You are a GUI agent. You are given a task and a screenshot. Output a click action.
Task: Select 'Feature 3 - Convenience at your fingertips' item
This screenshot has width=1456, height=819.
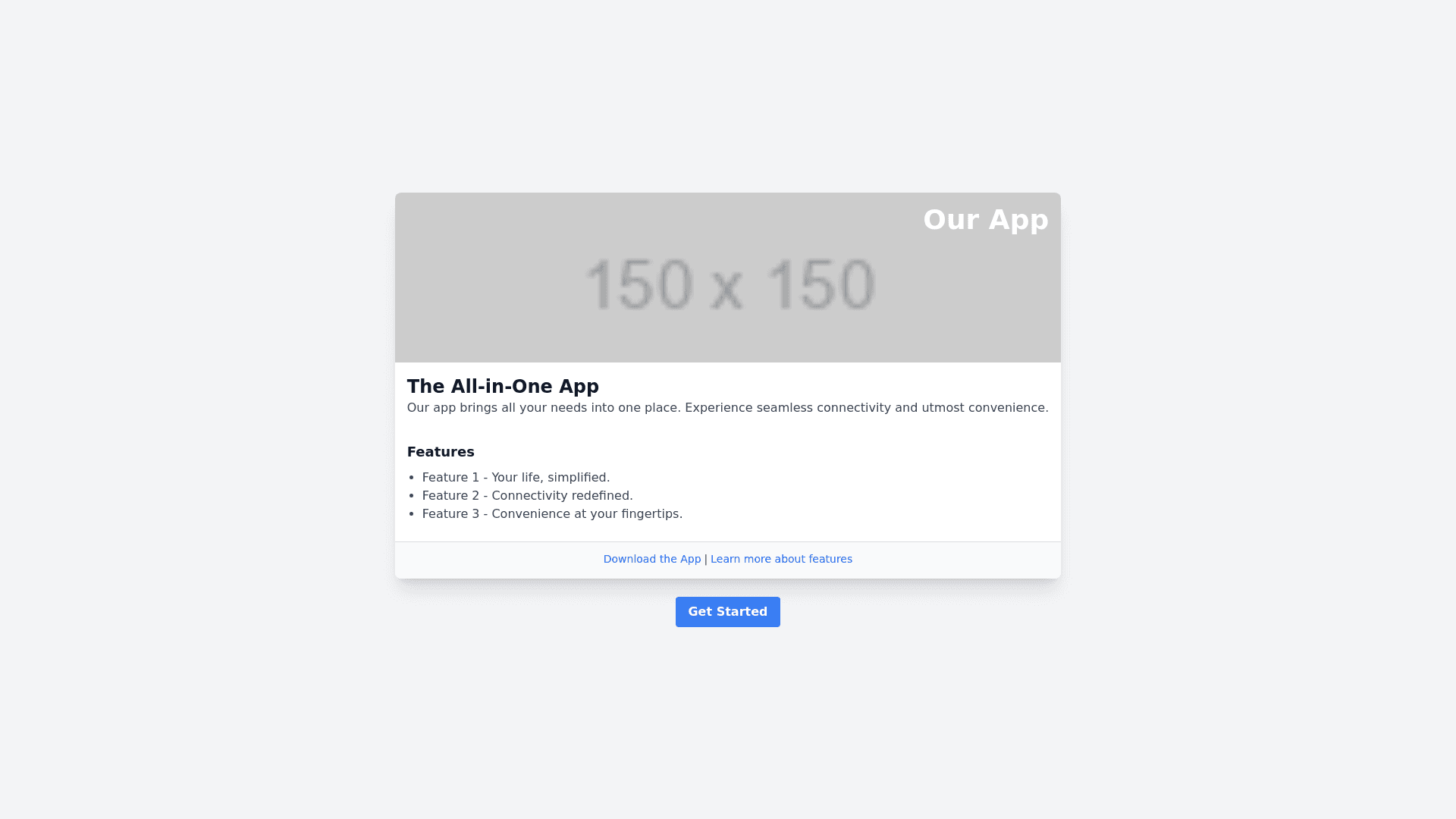552,514
